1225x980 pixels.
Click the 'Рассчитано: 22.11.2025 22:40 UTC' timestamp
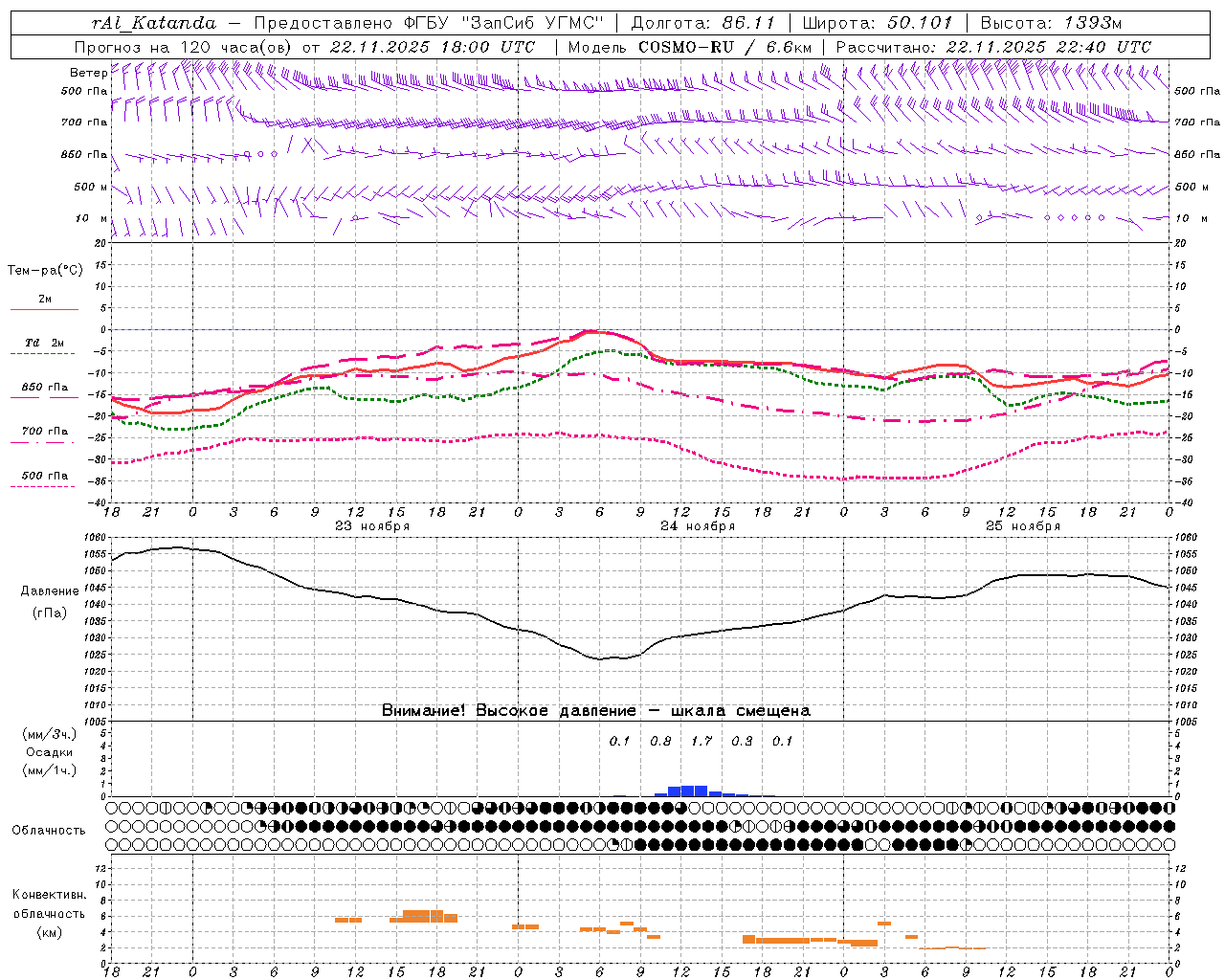pos(993,47)
